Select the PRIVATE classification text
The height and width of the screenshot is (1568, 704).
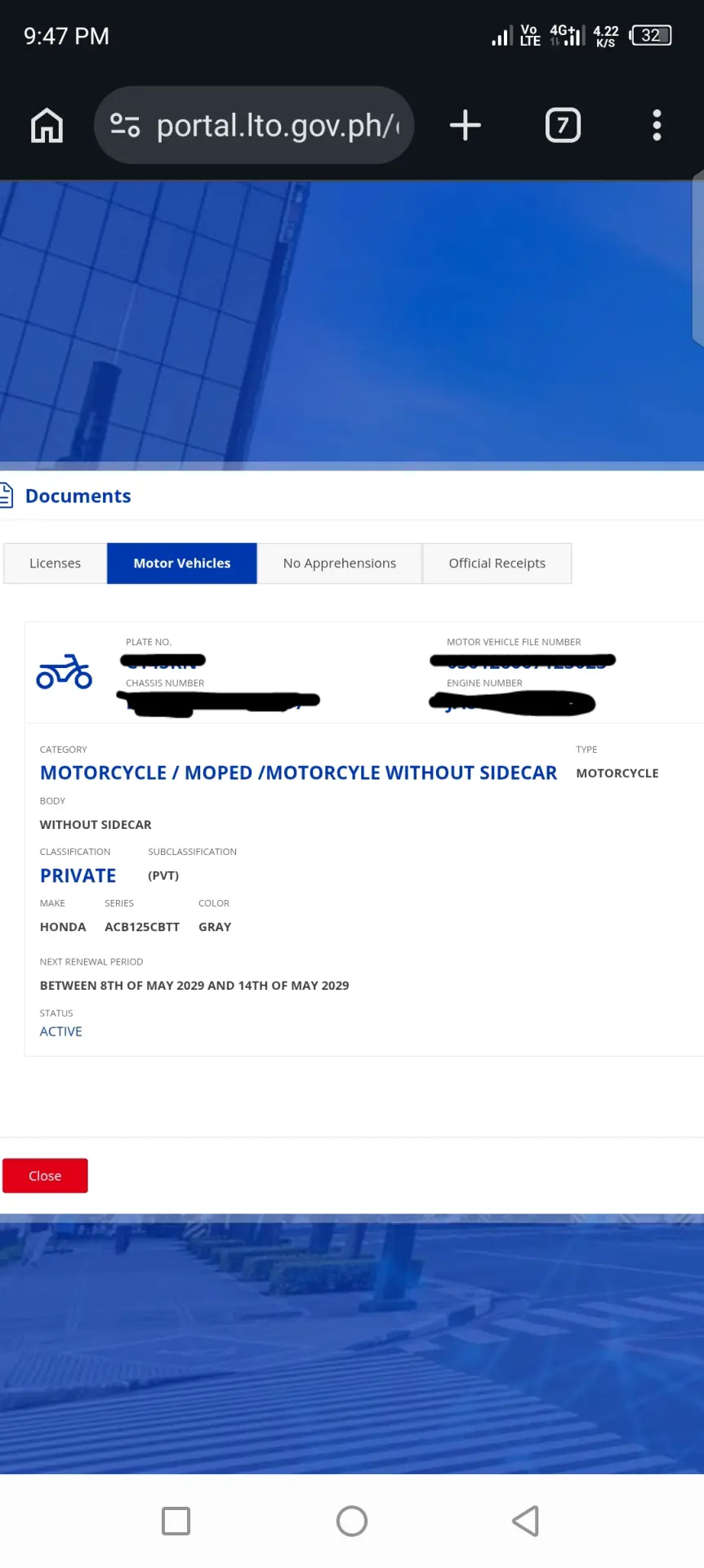click(78, 875)
